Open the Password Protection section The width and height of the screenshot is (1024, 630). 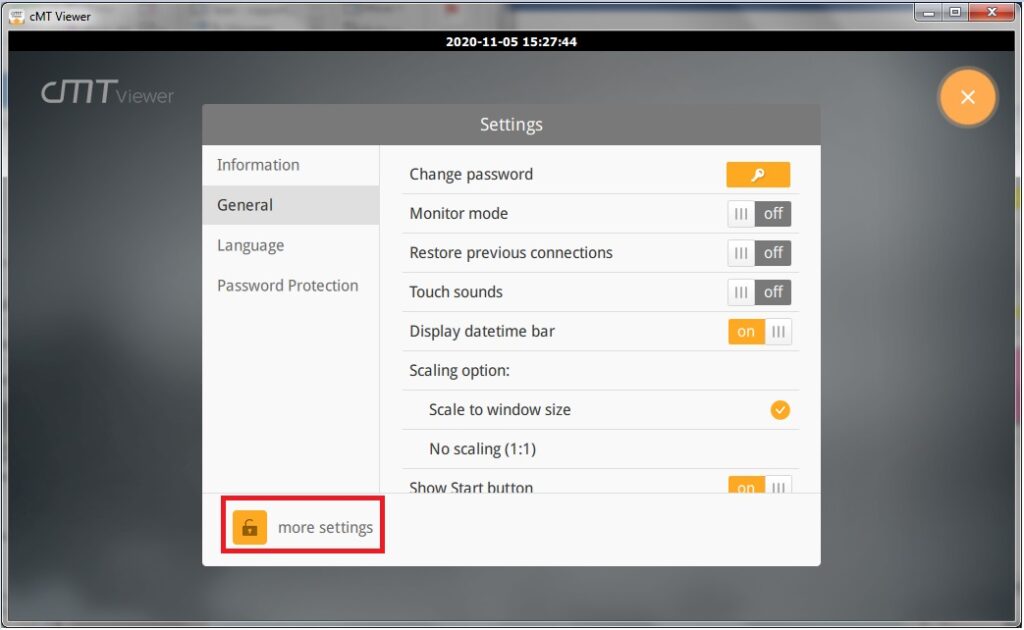pyautogui.click(x=286, y=285)
